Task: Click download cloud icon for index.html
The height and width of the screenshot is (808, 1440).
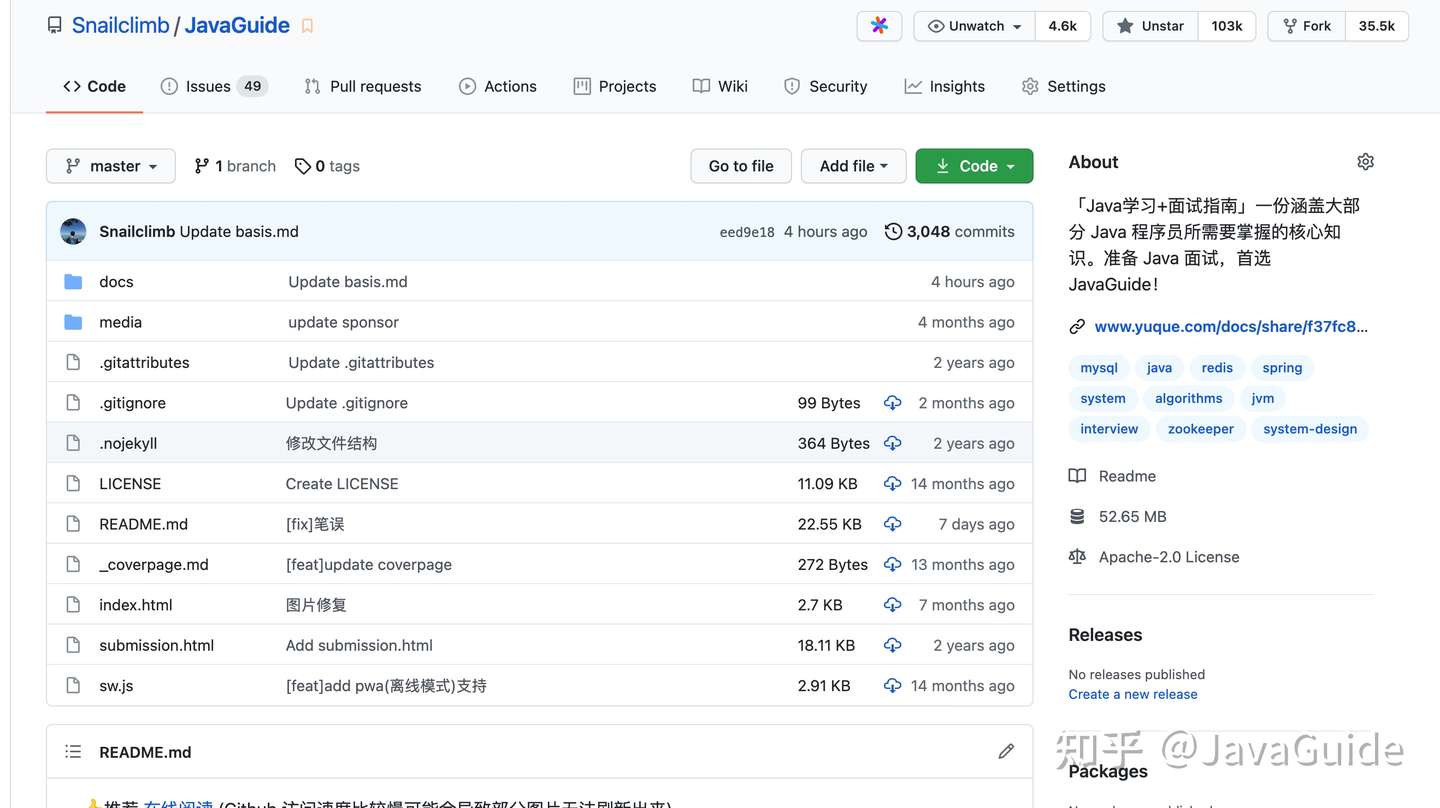Action: (892, 605)
